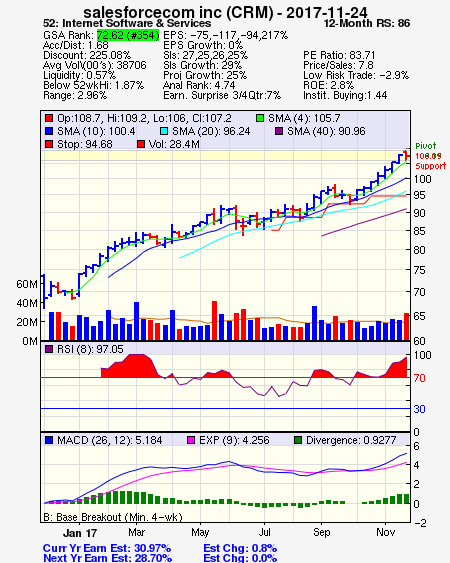Click the RSI (8): 97.05 label

[x=90, y=349]
